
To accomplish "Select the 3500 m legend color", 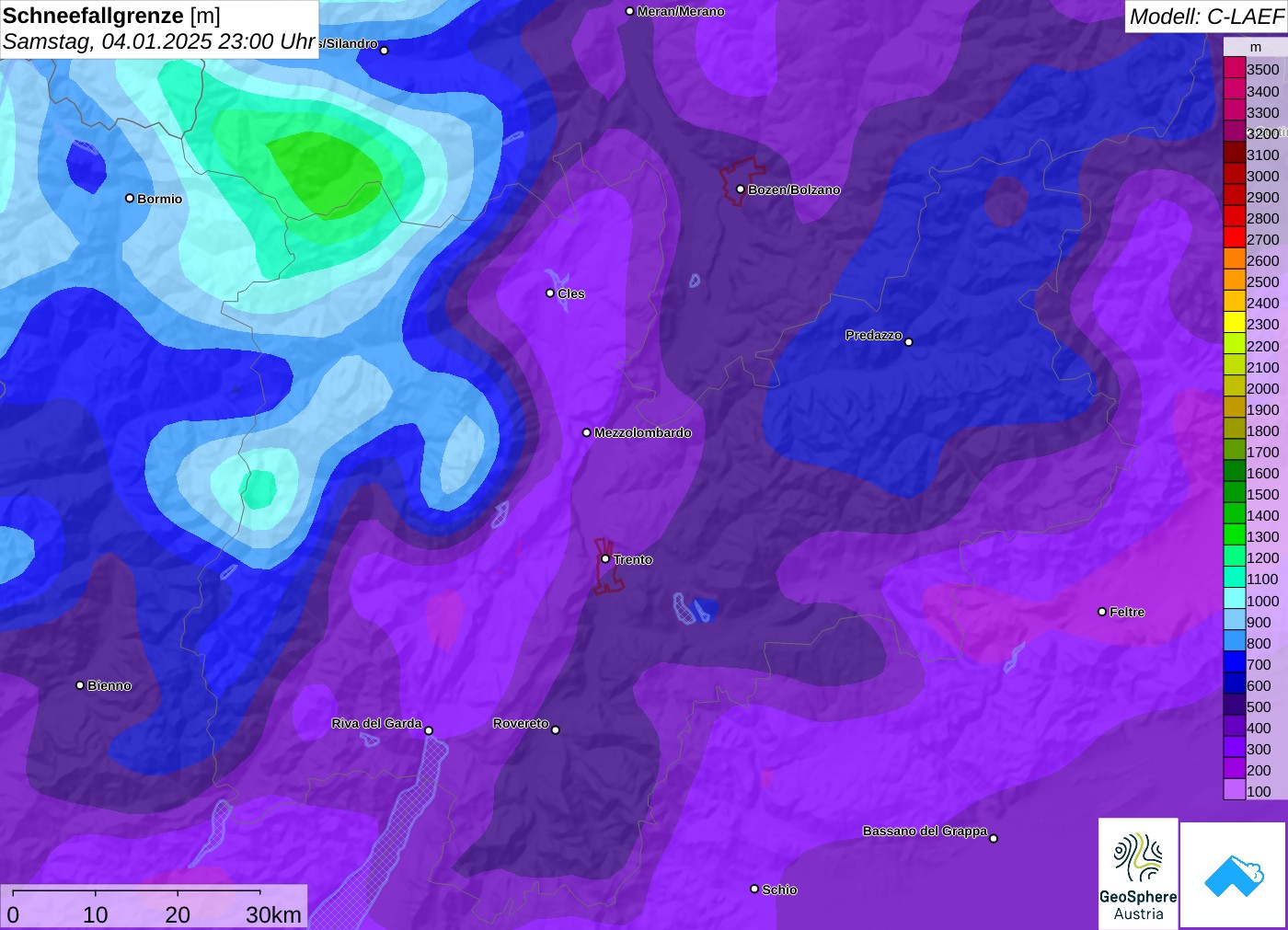I will point(1235,68).
